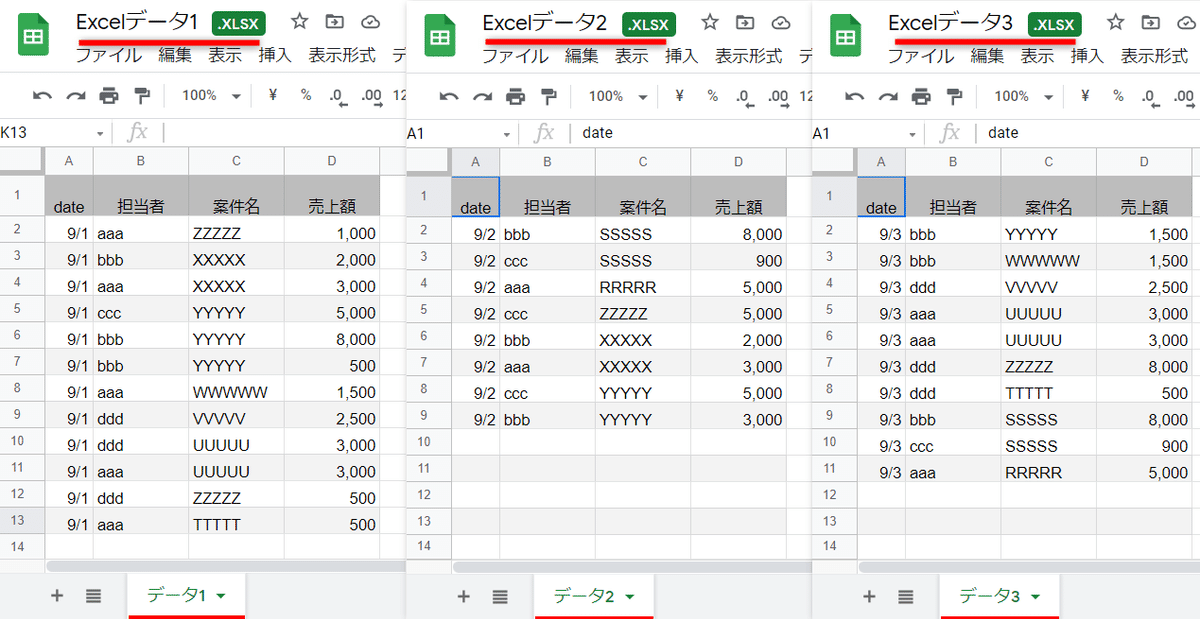Star the Excelデータ2 document

point(710,22)
